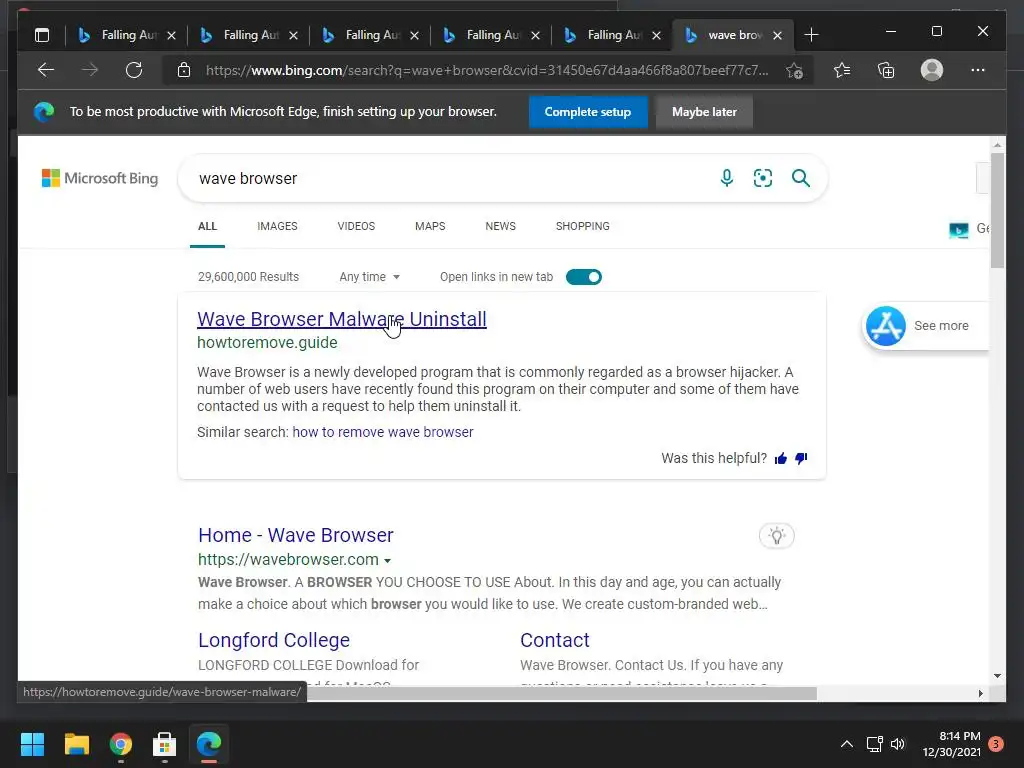Click the forward navigation arrow
This screenshot has height=768, width=1024.
click(x=90, y=70)
